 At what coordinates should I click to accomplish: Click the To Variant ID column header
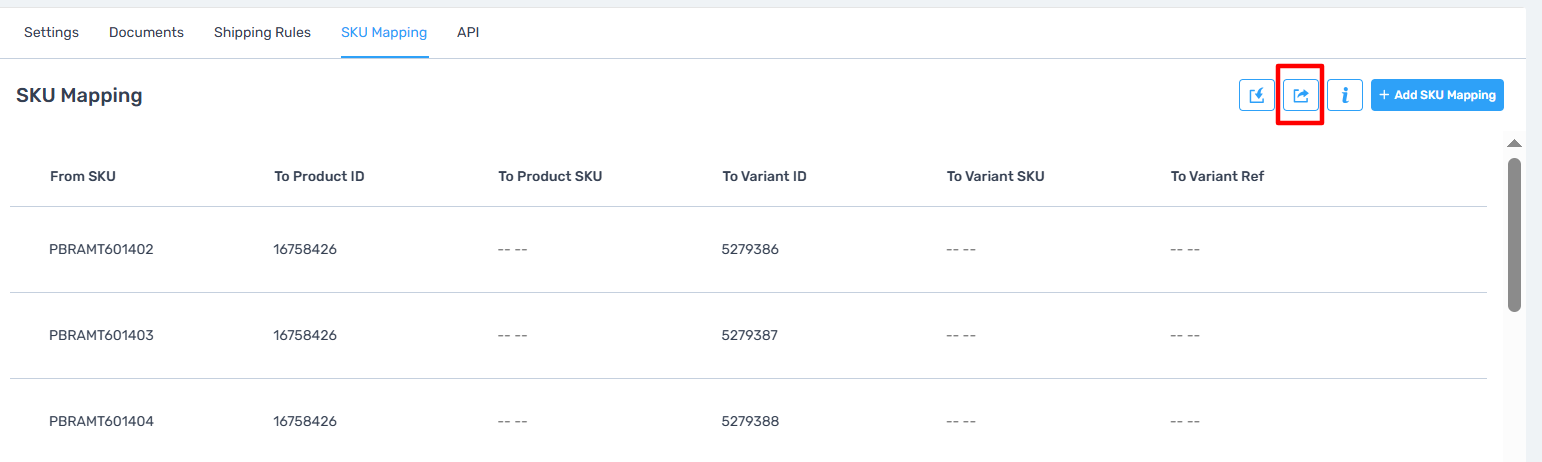(x=765, y=177)
